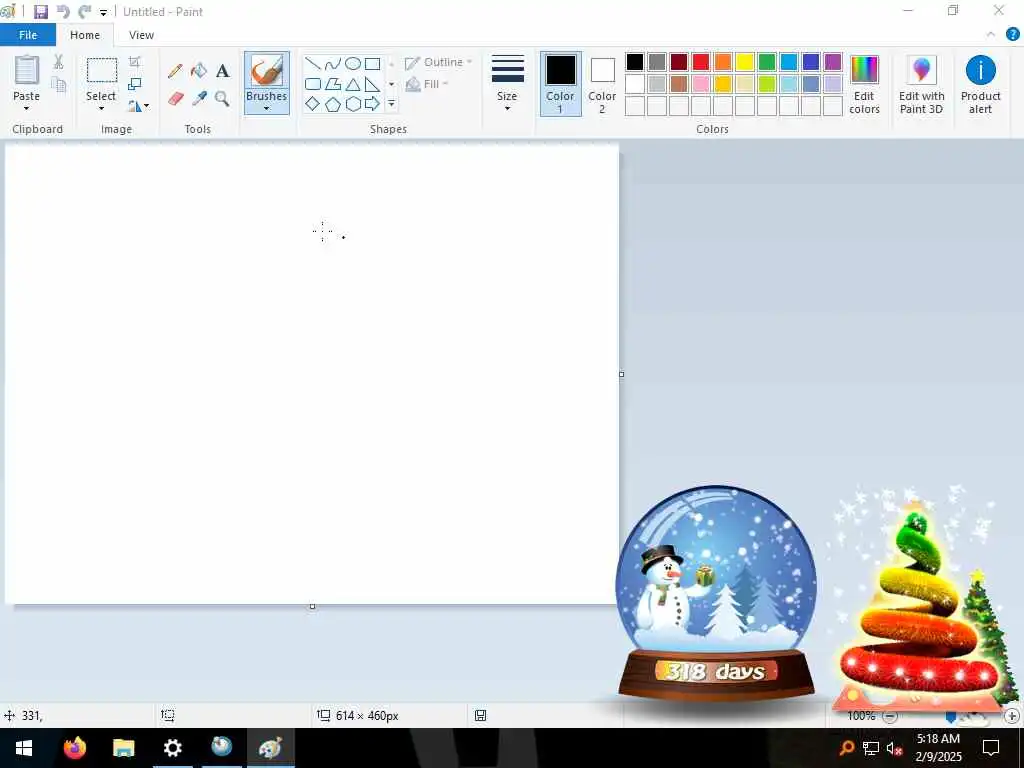Select the Line shape
This screenshot has height=768, width=1024.
tap(313, 63)
